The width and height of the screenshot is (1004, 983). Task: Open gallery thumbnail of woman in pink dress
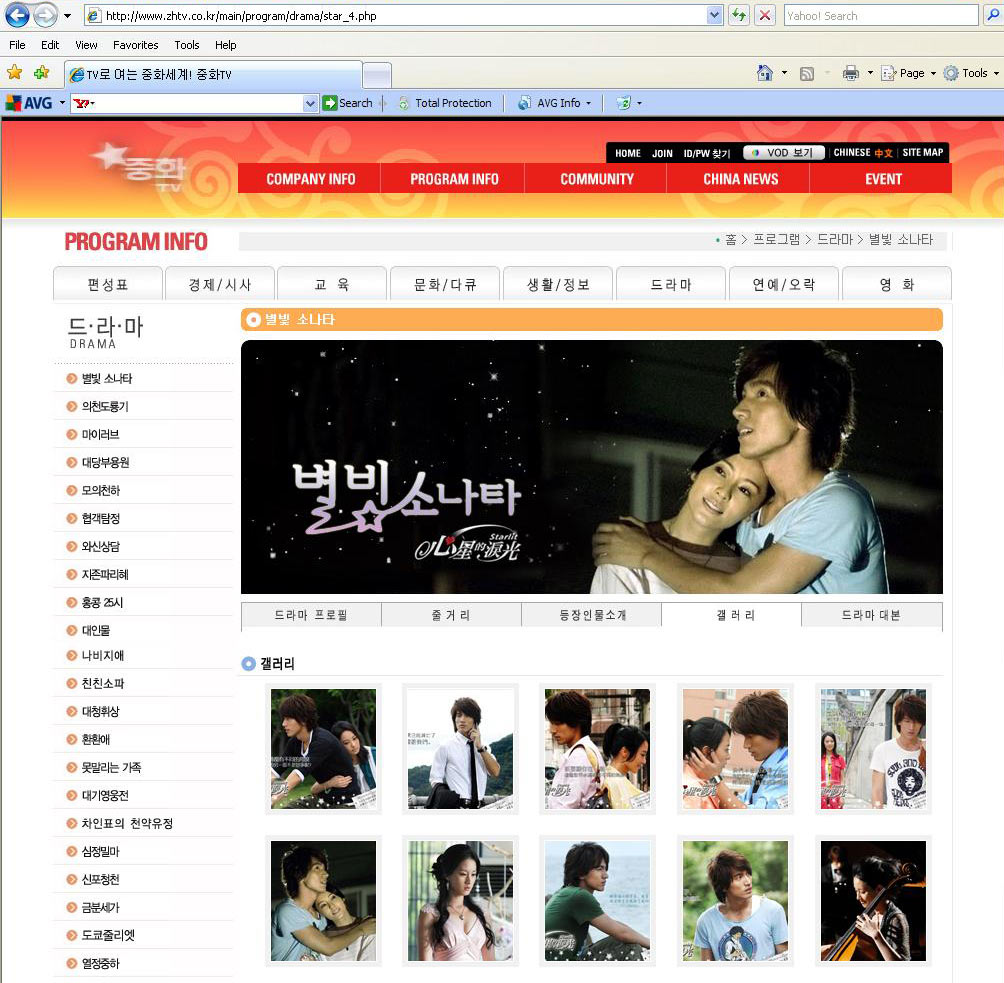460,900
